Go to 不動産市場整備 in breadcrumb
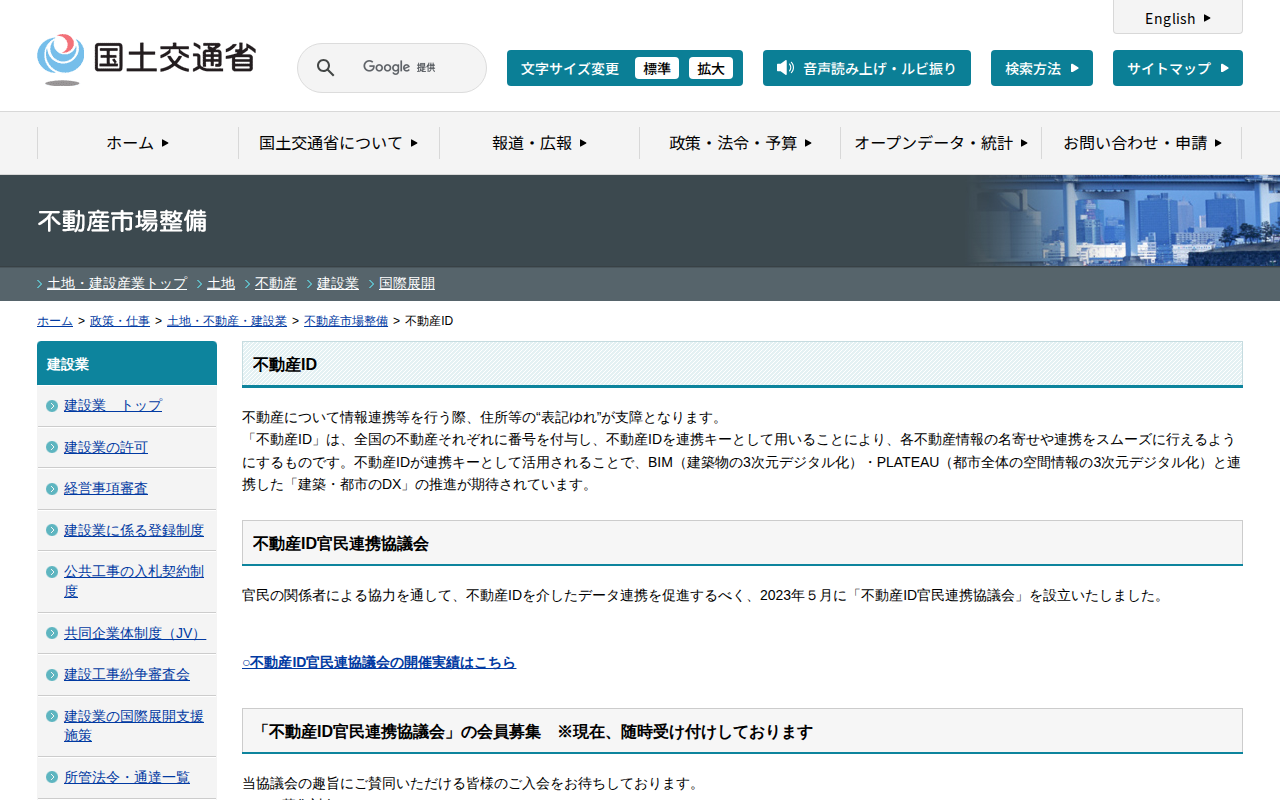This screenshot has width=1280, height=800. tap(346, 321)
